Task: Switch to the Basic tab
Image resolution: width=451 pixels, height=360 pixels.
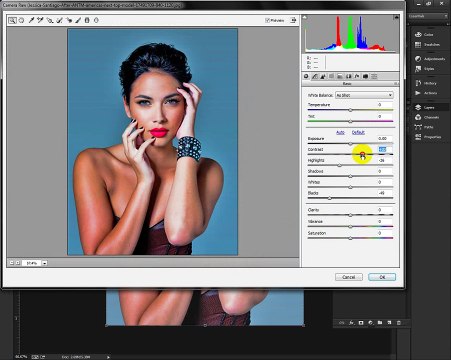Action: [306, 76]
